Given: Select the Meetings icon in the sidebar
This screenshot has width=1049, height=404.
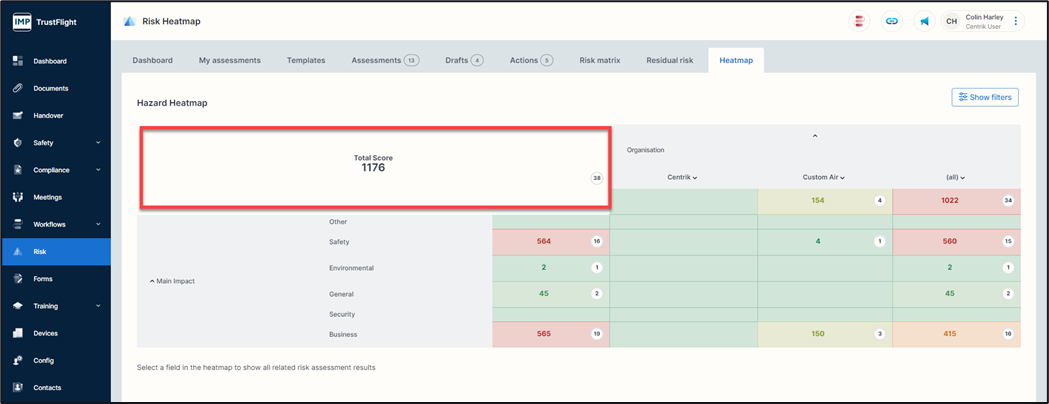Looking at the screenshot, I should pos(18,197).
